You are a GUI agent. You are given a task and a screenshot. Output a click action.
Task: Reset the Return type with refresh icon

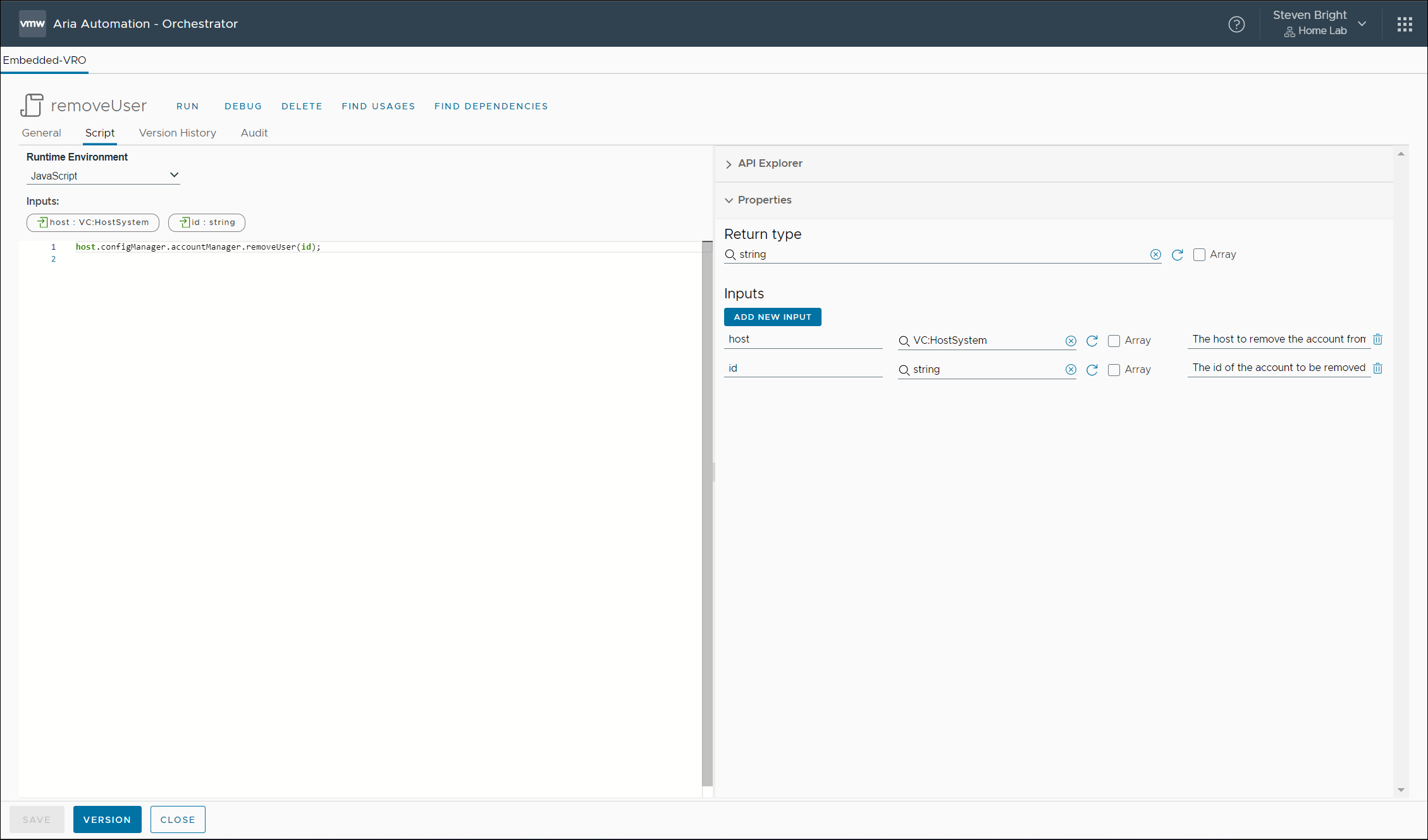[x=1177, y=255]
